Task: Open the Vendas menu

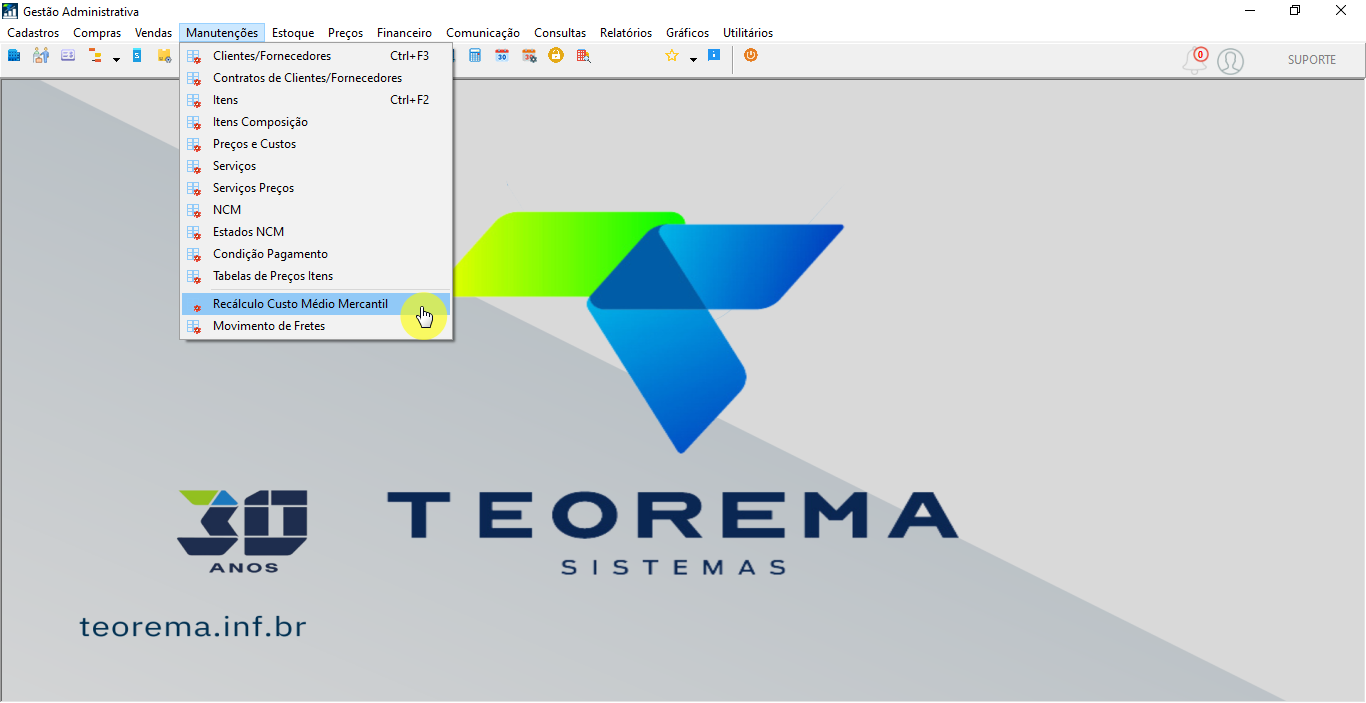Action: coord(154,33)
